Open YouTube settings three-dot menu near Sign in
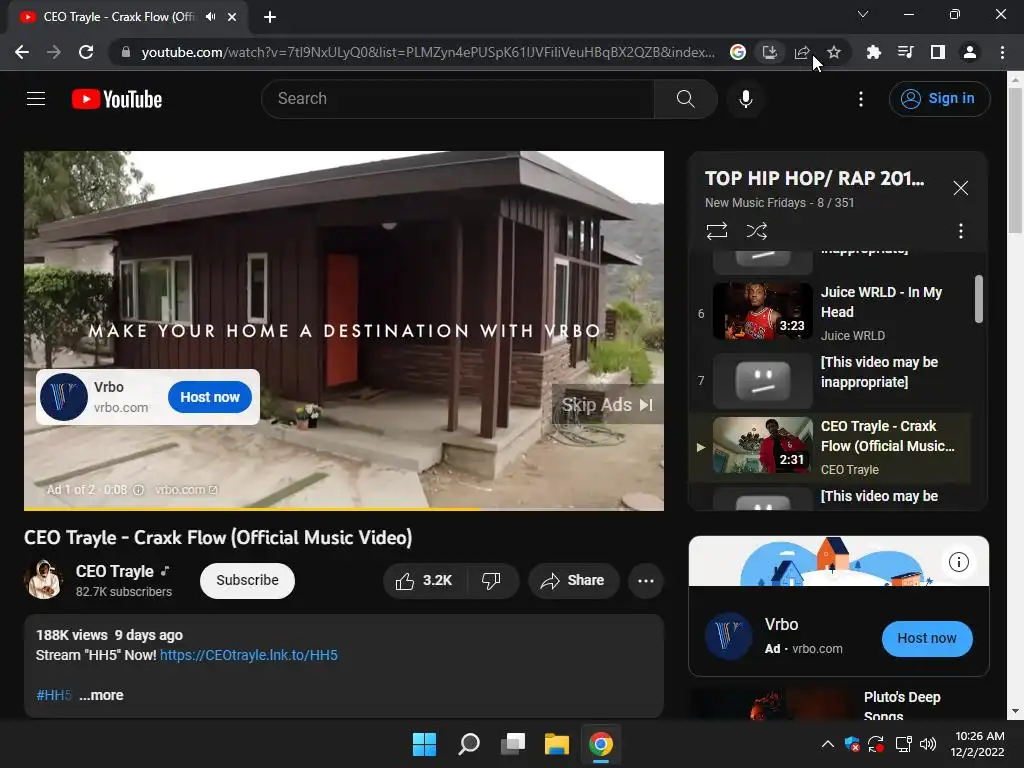The height and width of the screenshot is (768, 1024). coord(861,99)
